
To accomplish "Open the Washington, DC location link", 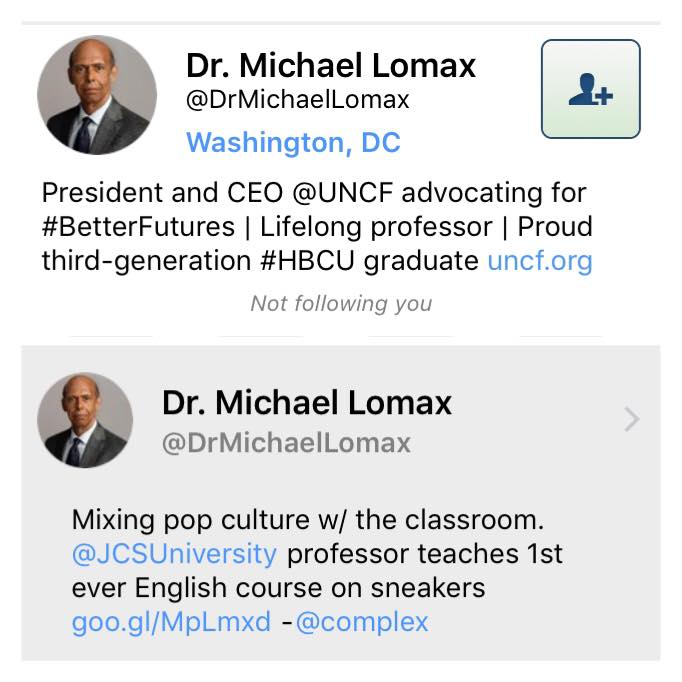I will 293,143.
